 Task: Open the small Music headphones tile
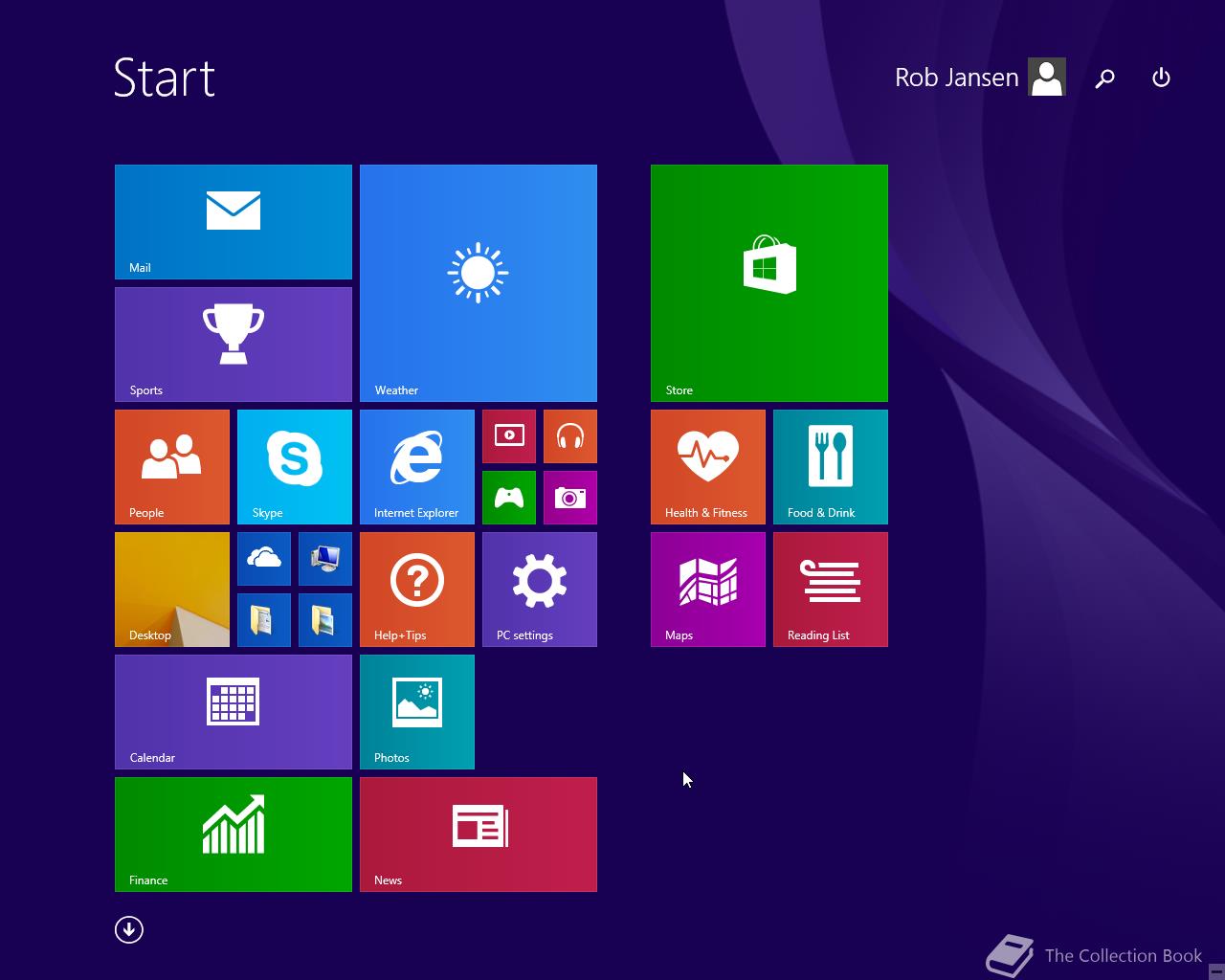pos(570,436)
